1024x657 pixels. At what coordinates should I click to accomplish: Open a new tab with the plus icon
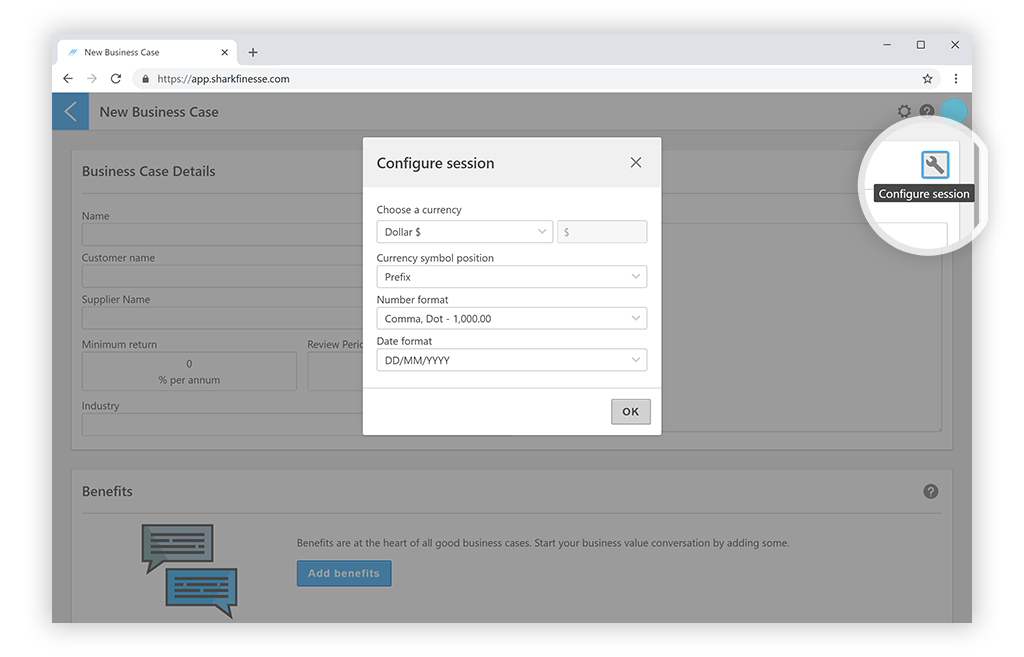pyautogui.click(x=252, y=52)
